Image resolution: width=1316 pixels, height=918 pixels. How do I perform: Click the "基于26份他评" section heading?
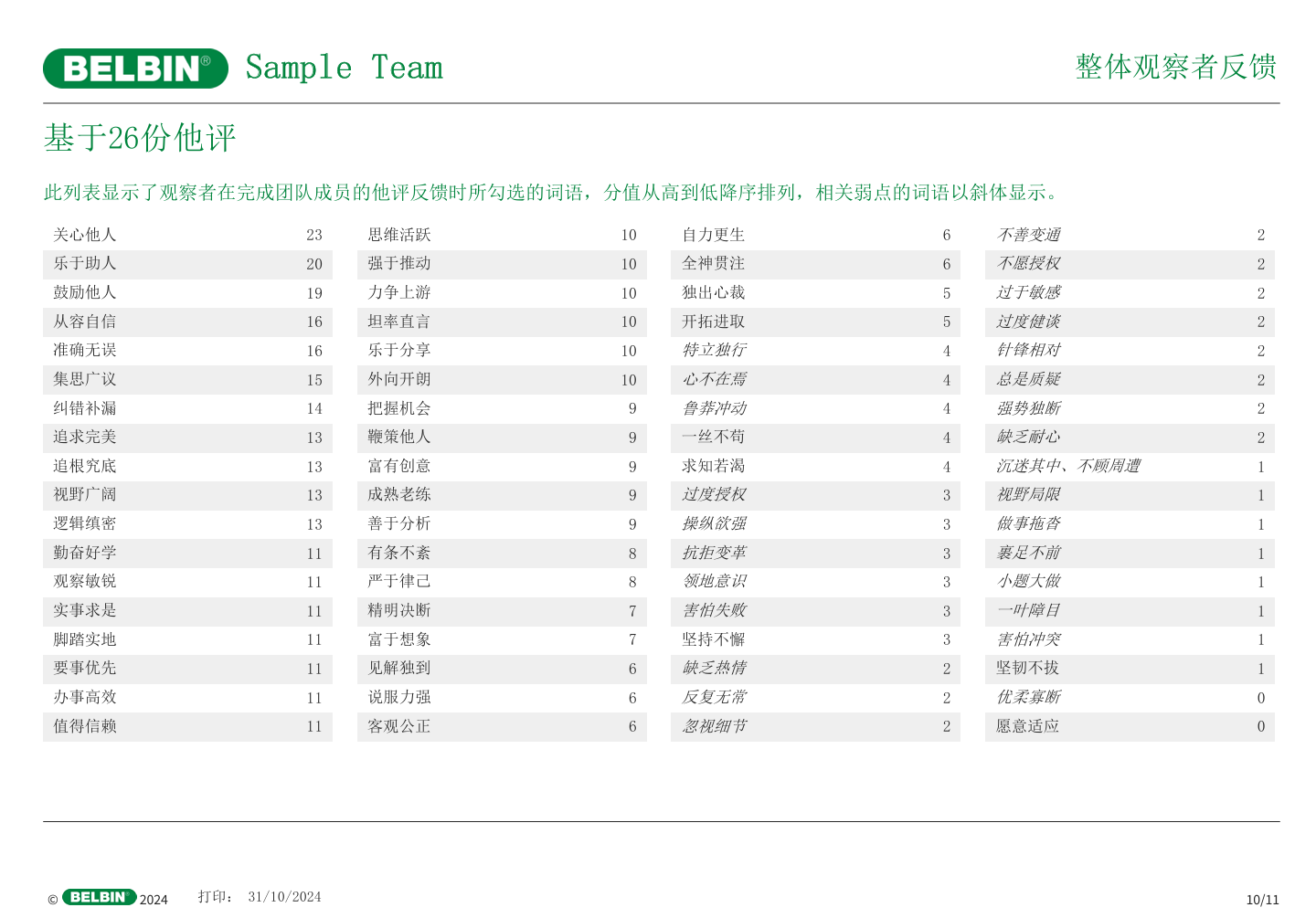pos(140,138)
